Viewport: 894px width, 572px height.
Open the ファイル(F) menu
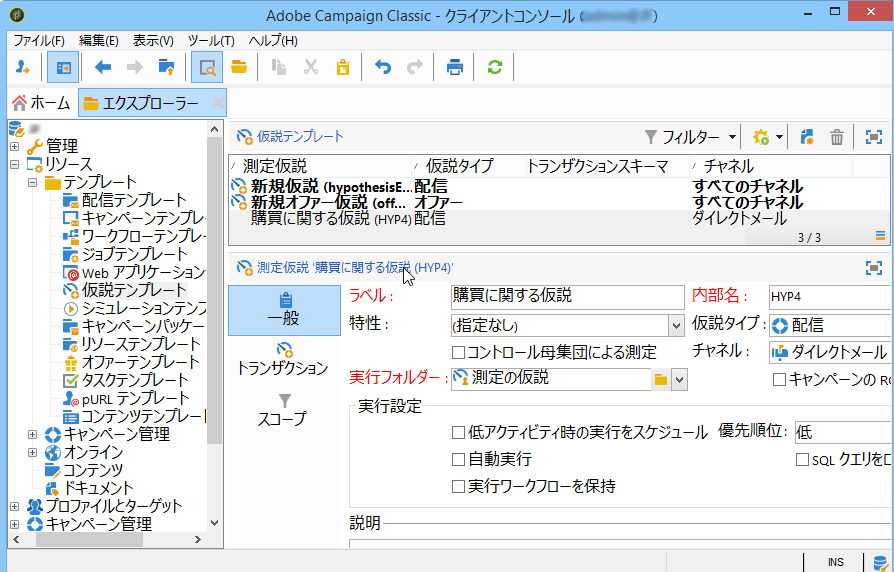coord(39,41)
